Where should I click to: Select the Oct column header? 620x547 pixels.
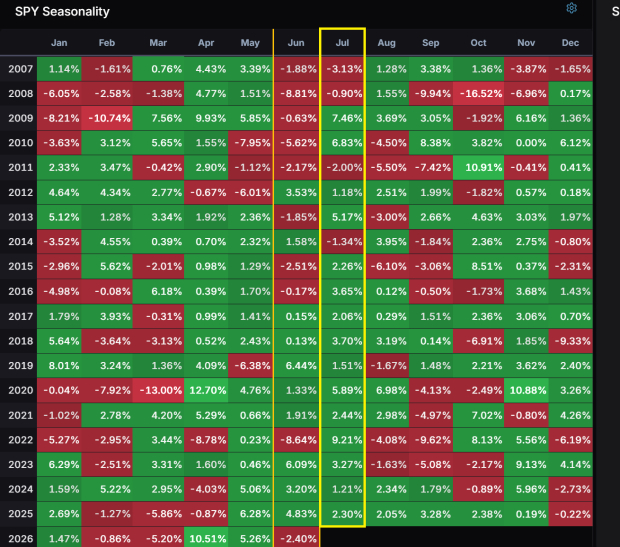click(x=478, y=43)
